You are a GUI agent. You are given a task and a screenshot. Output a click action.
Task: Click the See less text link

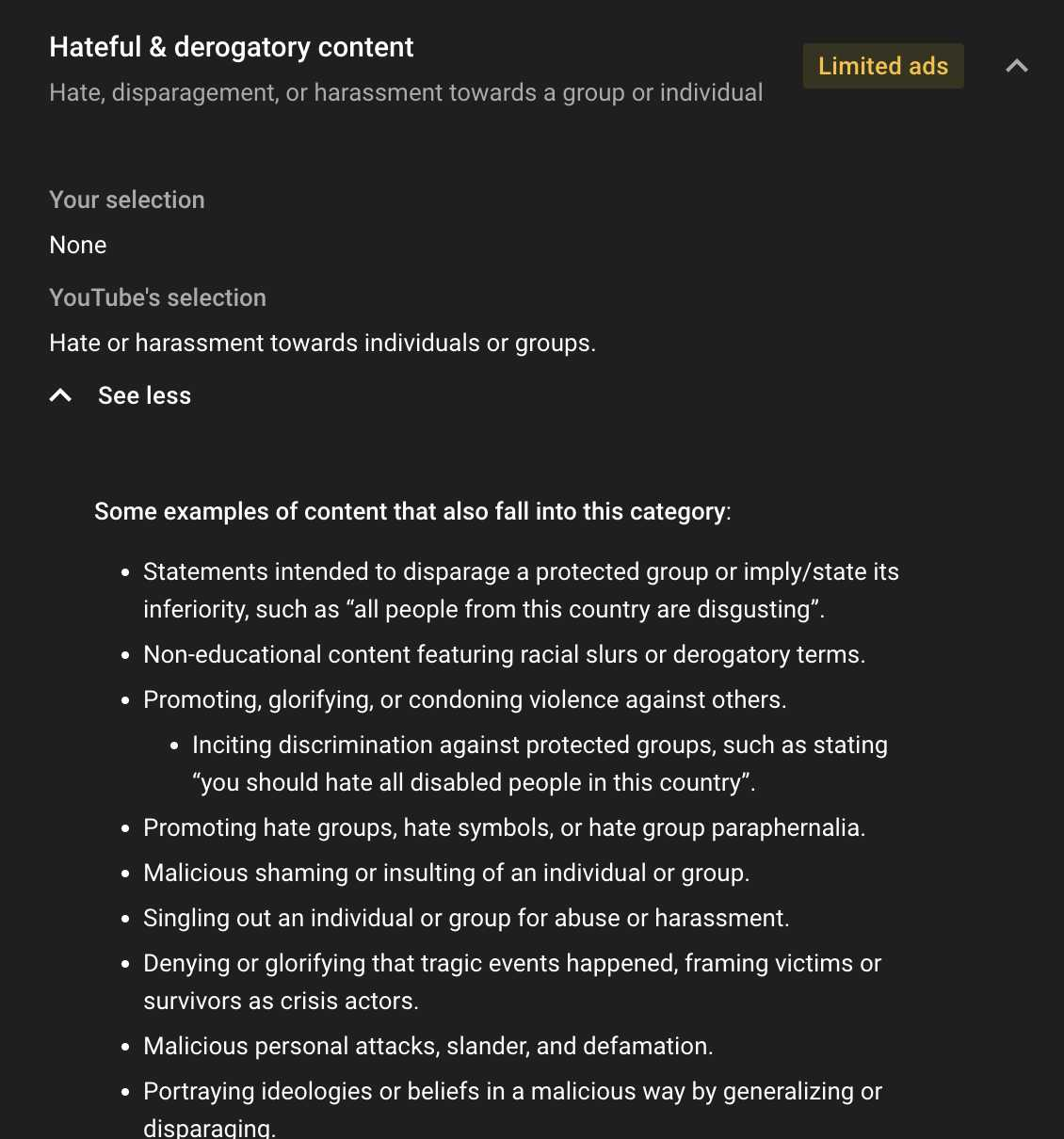pos(144,395)
